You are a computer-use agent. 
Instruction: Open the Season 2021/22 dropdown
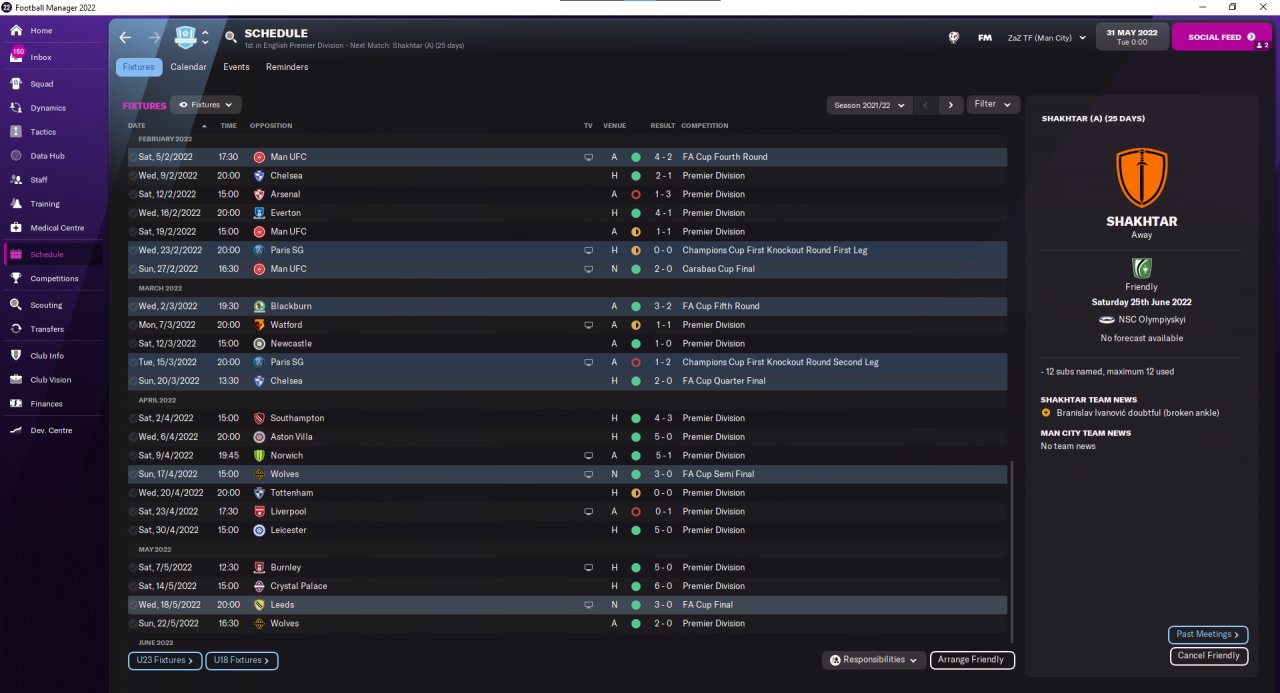click(870, 105)
